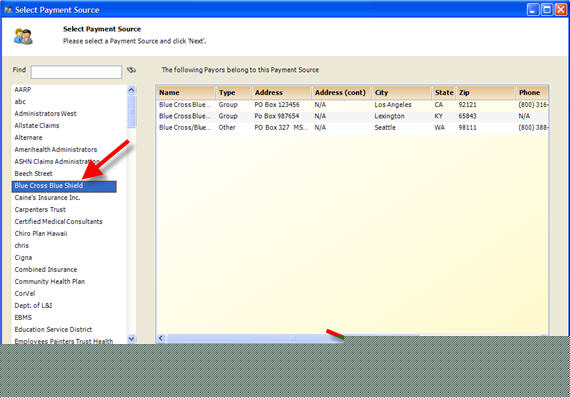Select Administrators West payment source

pos(45,113)
